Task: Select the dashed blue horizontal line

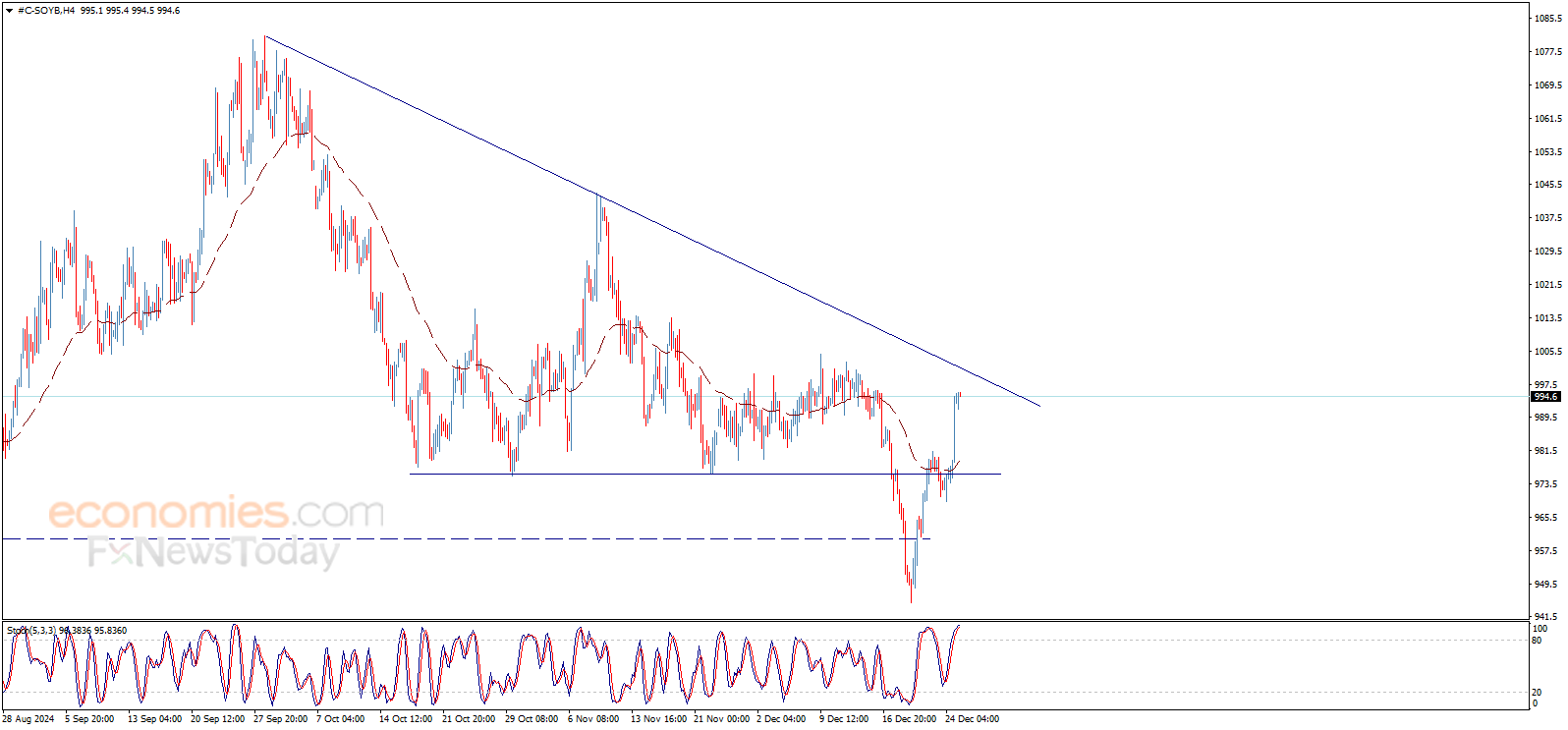Action: tap(466, 538)
